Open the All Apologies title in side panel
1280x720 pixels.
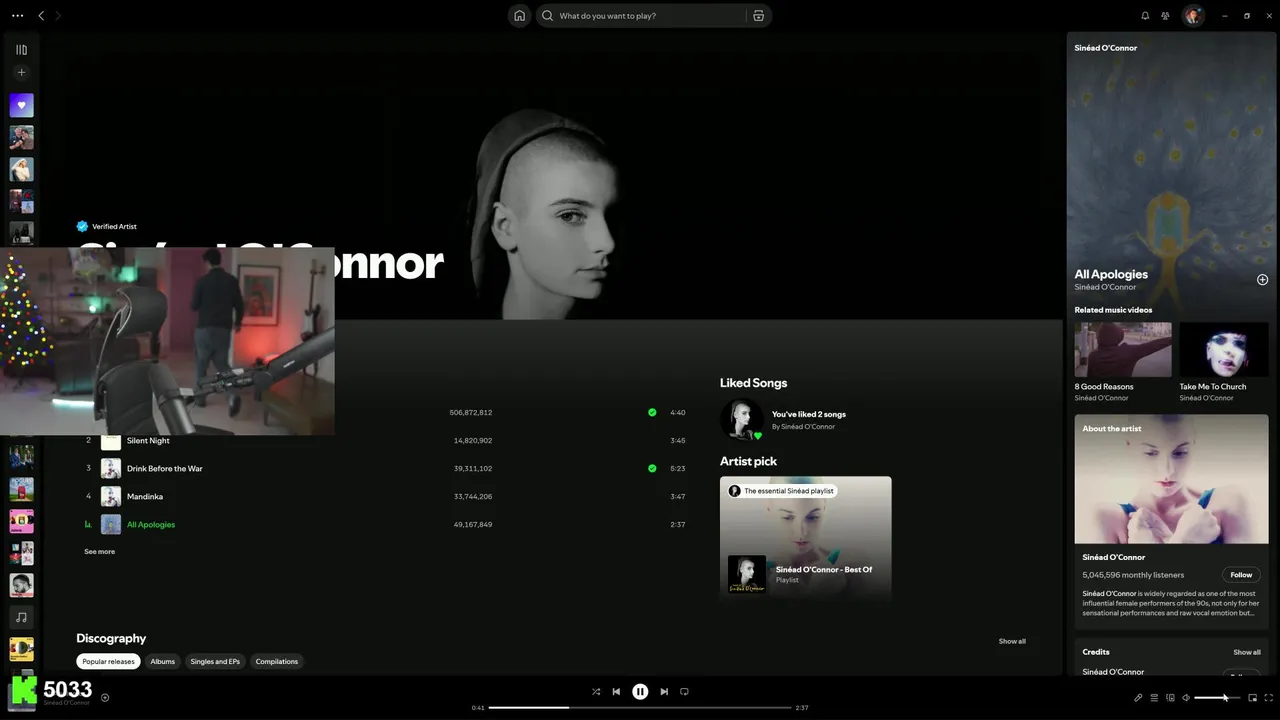click(1111, 274)
